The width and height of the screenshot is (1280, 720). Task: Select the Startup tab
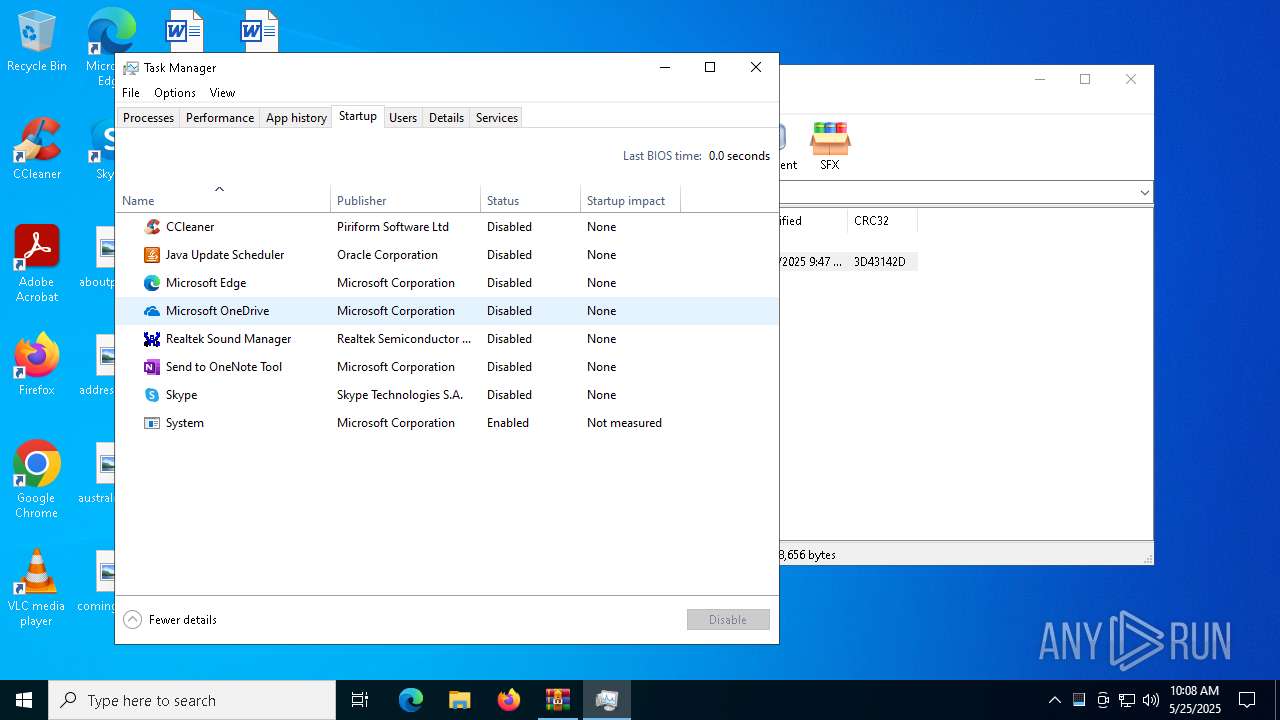(358, 116)
